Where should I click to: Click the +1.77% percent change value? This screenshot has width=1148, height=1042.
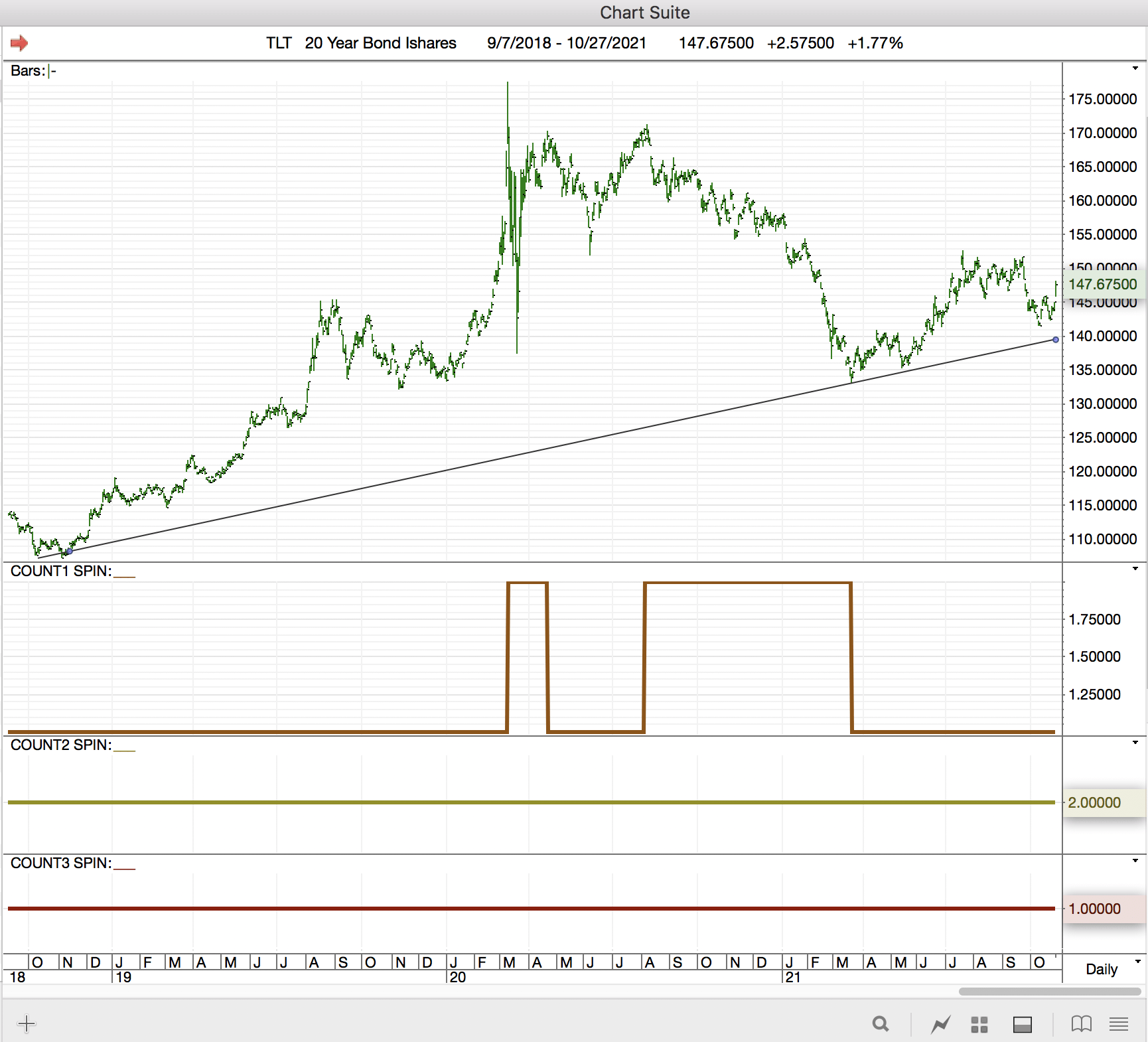click(875, 43)
